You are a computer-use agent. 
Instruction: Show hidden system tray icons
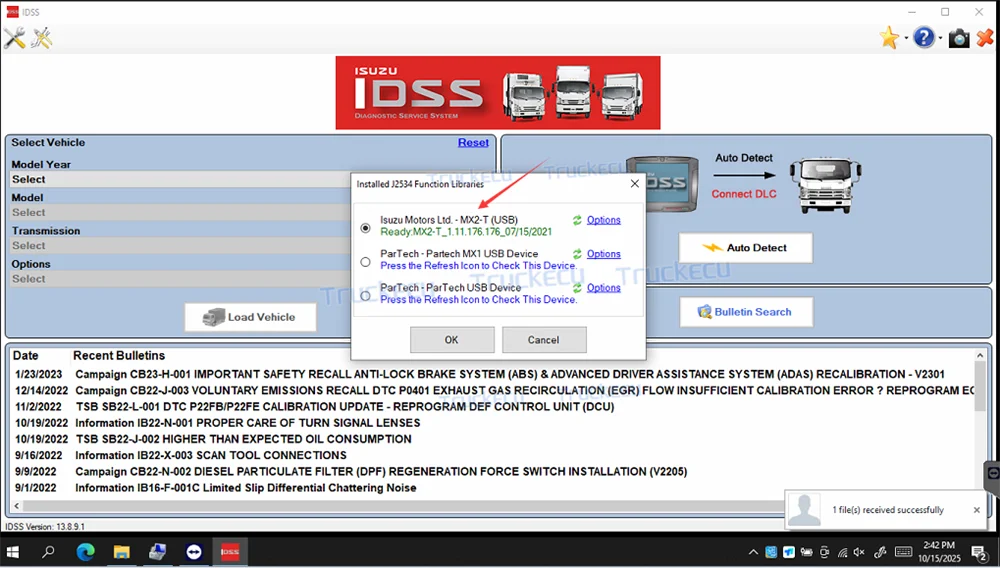tap(753, 552)
